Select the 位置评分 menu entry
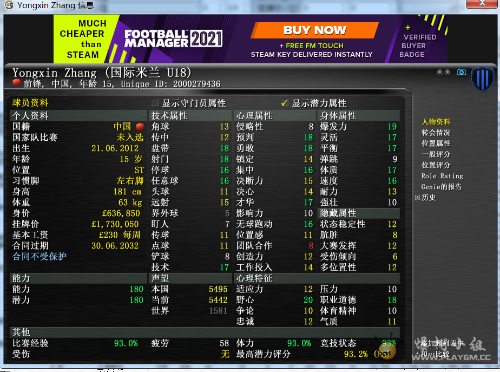The height and width of the screenshot is (372, 500). click(436, 165)
